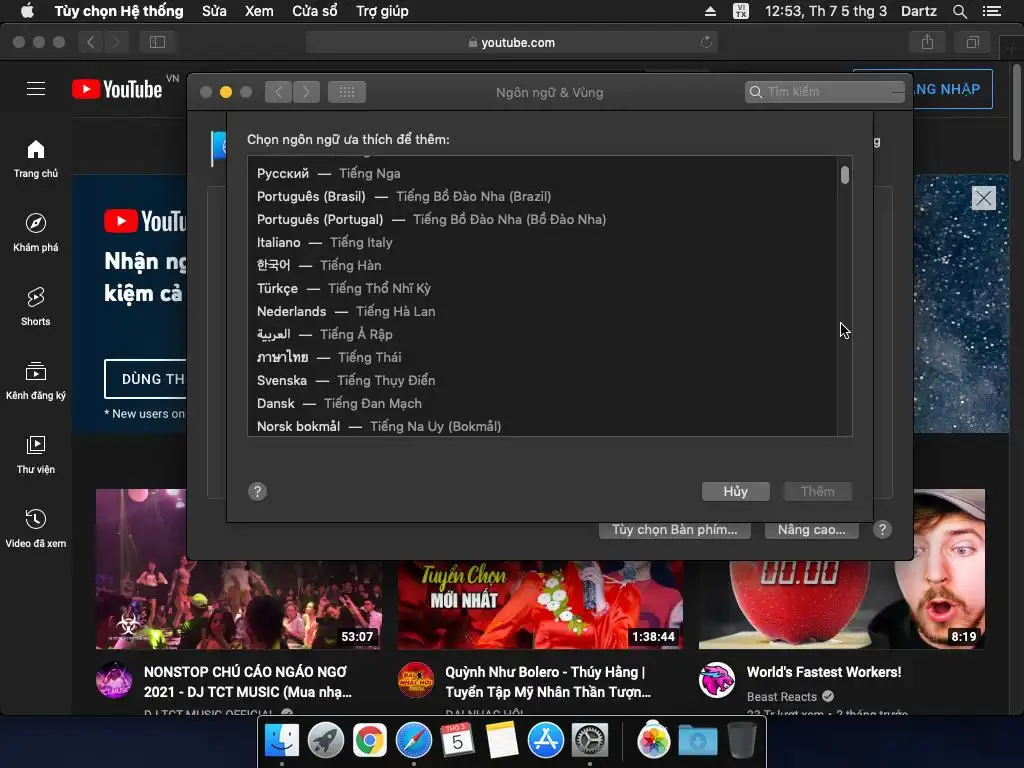Viewport: 1024px width, 768px height.
Task: Open Khám phá in YouTube sidebar
Action: click(36, 232)
